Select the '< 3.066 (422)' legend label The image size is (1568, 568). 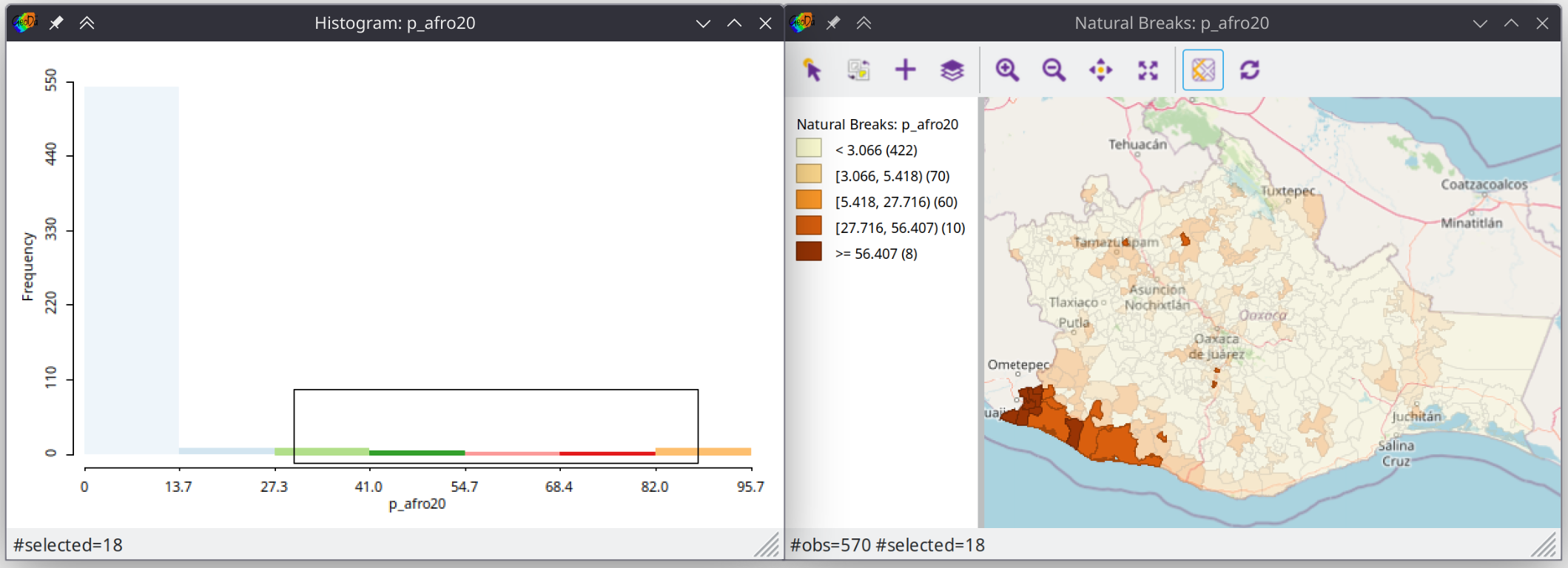876,150
